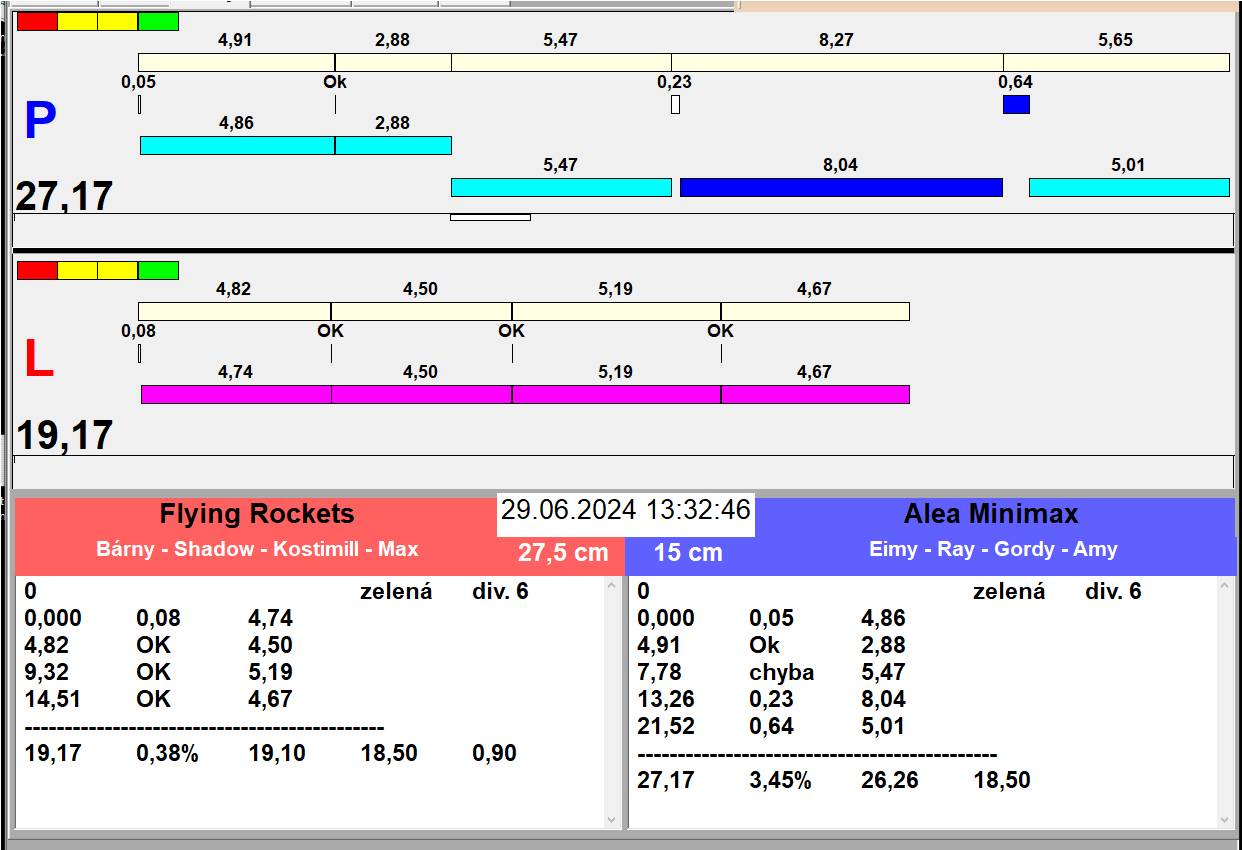The image size is (1242, 850).
Task: Select the cyan bar labeled 4,86
Action: 237,145
